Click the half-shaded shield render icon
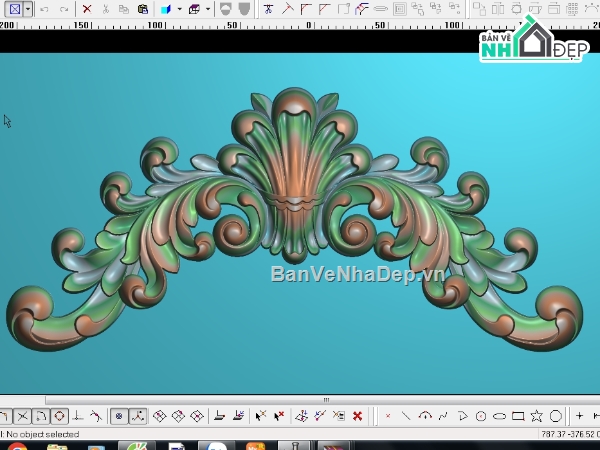Viewport: 600px width, 450px height. (225, 9)
